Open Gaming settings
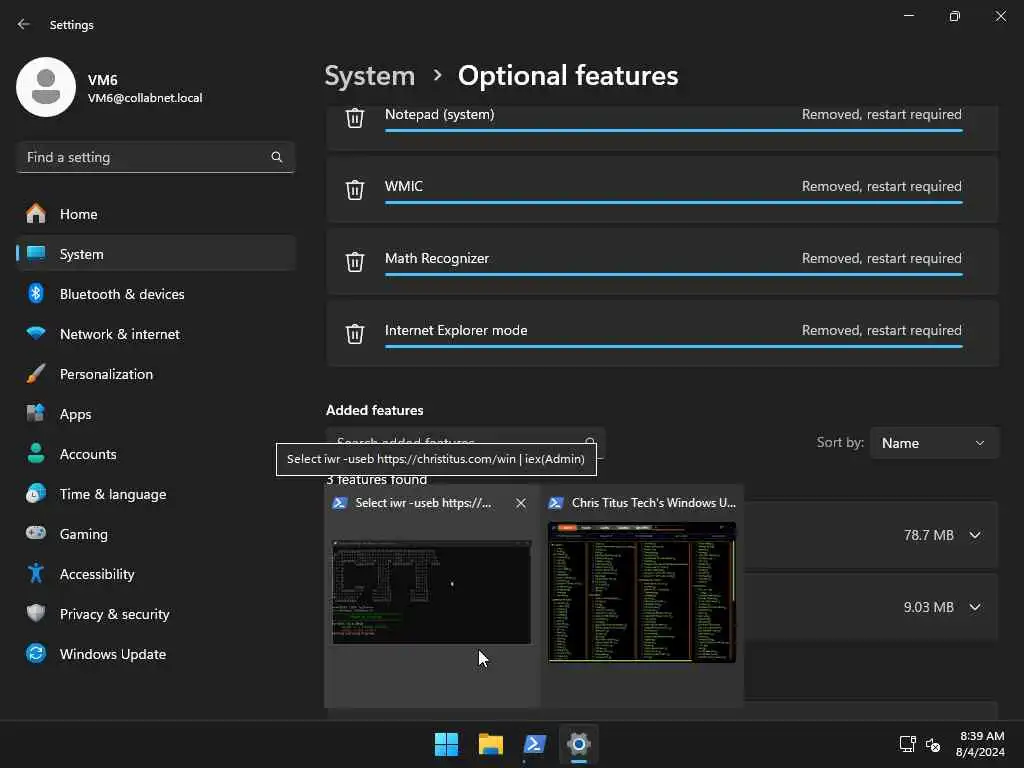1024x768 pixels. 156,534
